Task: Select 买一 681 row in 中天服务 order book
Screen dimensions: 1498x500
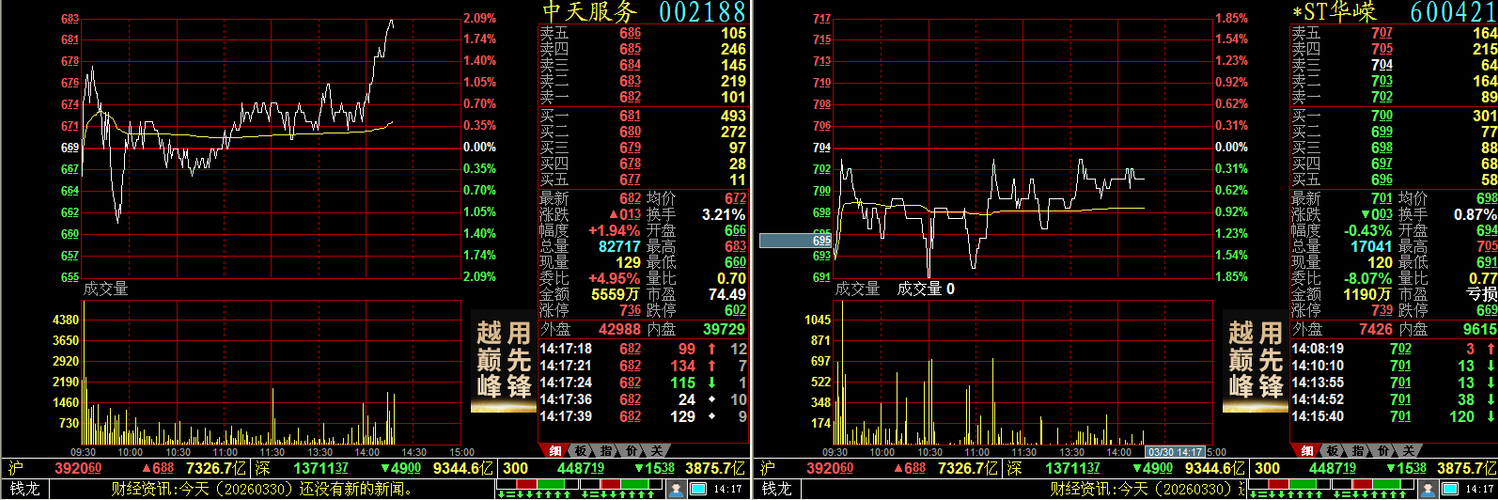Action: coord(643,116)
